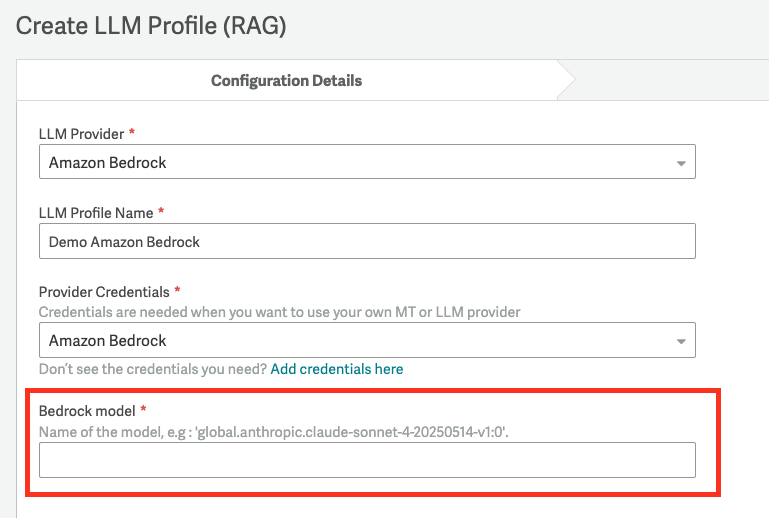Click the red asterisk beside LLM Provider
Viewport: 769px width, 518px height.
click(131, 134)
